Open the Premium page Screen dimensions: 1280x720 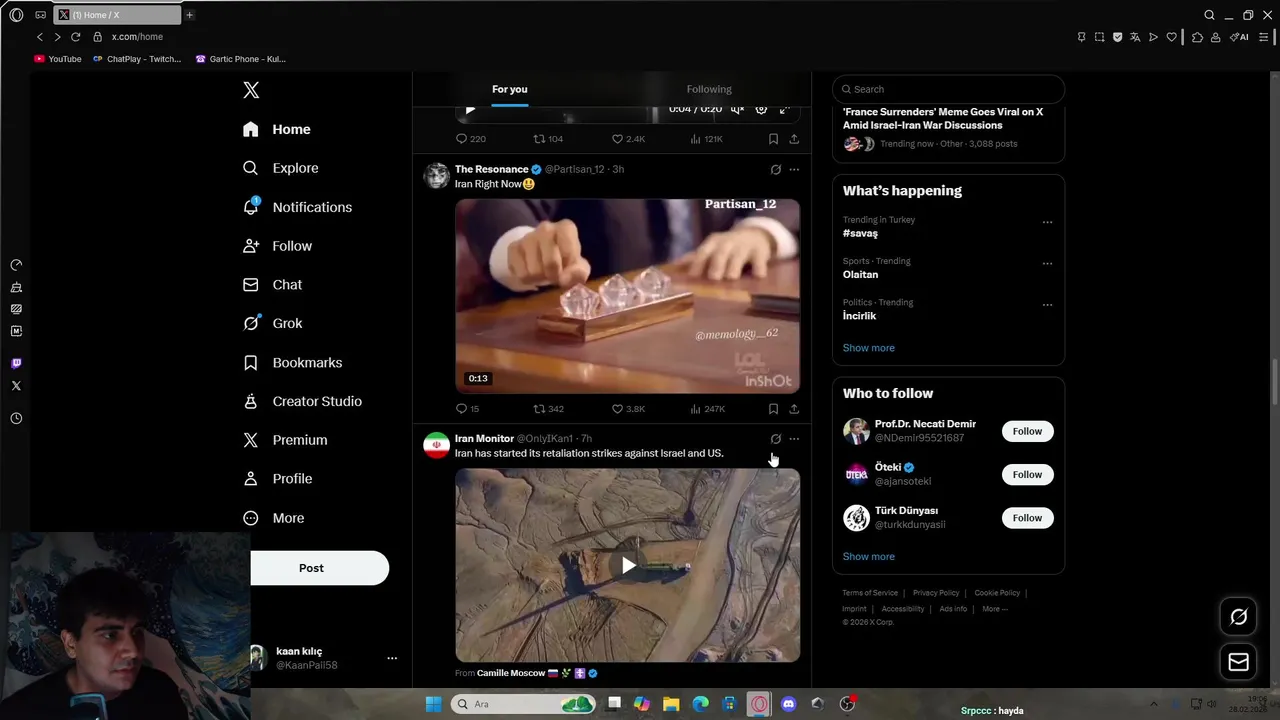tap(285, 440)
